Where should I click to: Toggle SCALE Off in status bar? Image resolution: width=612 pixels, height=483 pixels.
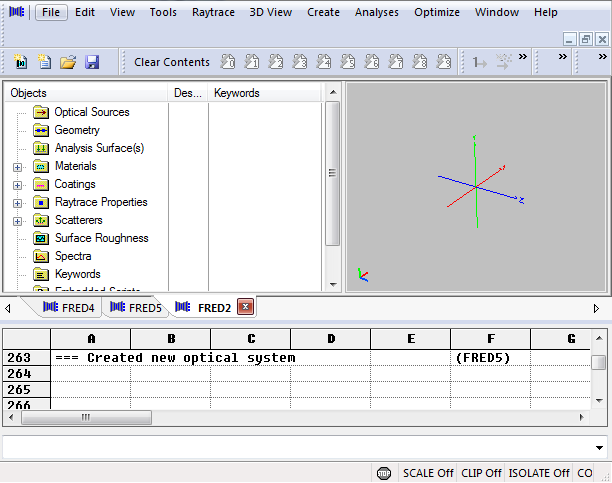tap(428, 473)
